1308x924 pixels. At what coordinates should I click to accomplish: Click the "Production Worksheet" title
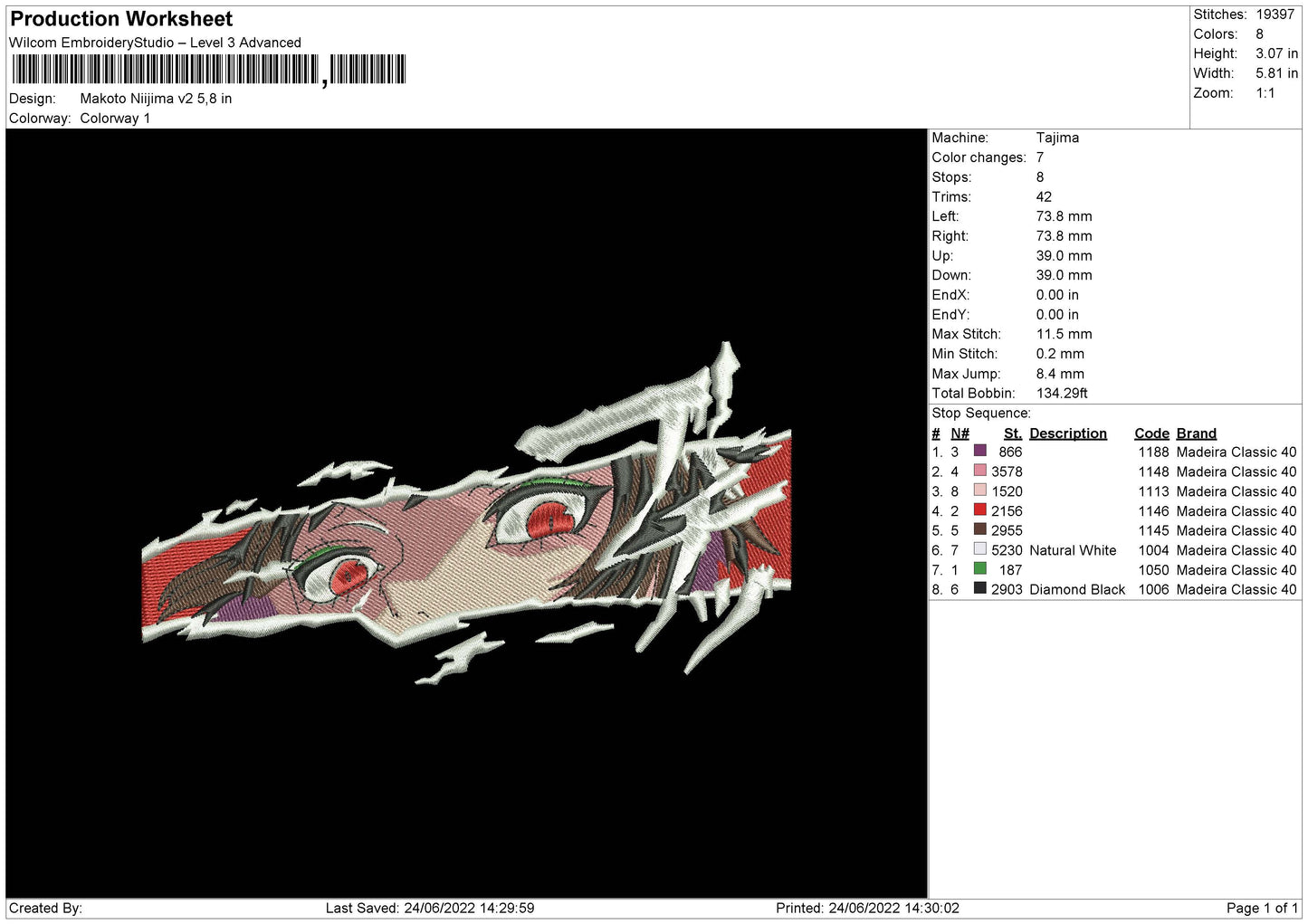[121, 19]
